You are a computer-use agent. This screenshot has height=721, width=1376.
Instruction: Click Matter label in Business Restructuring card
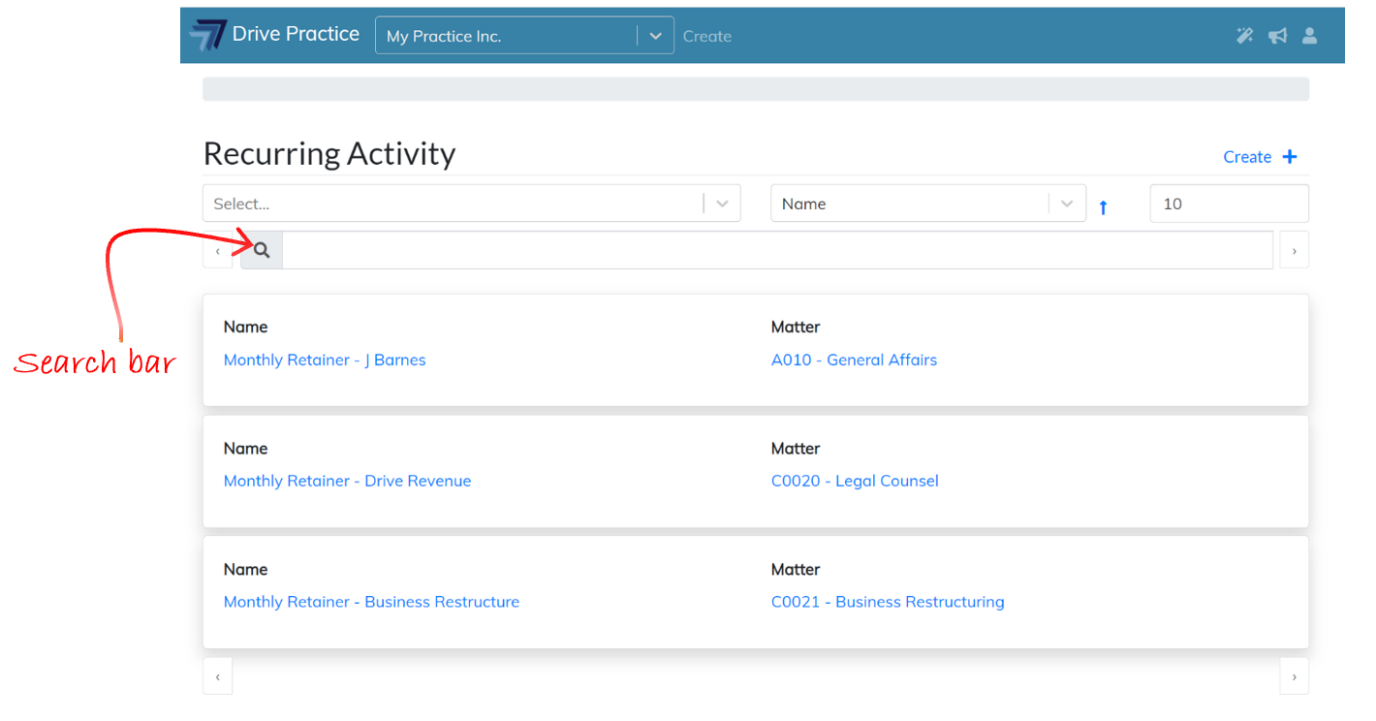click(796, 569)
